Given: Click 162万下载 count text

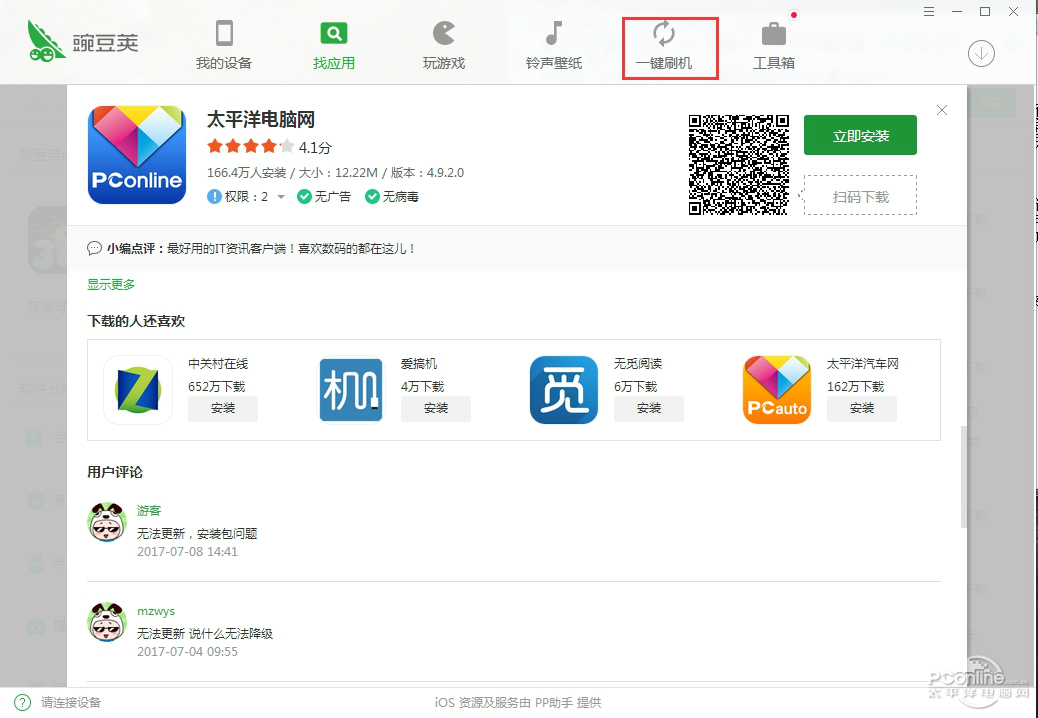Looking at the screenshot, I should 855,386.
